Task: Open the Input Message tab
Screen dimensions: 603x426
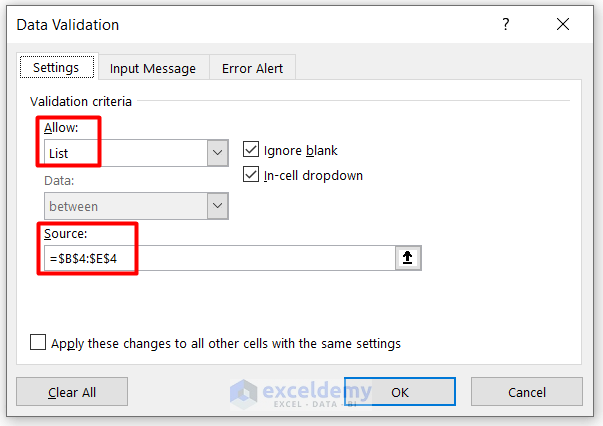Action: 153,68
